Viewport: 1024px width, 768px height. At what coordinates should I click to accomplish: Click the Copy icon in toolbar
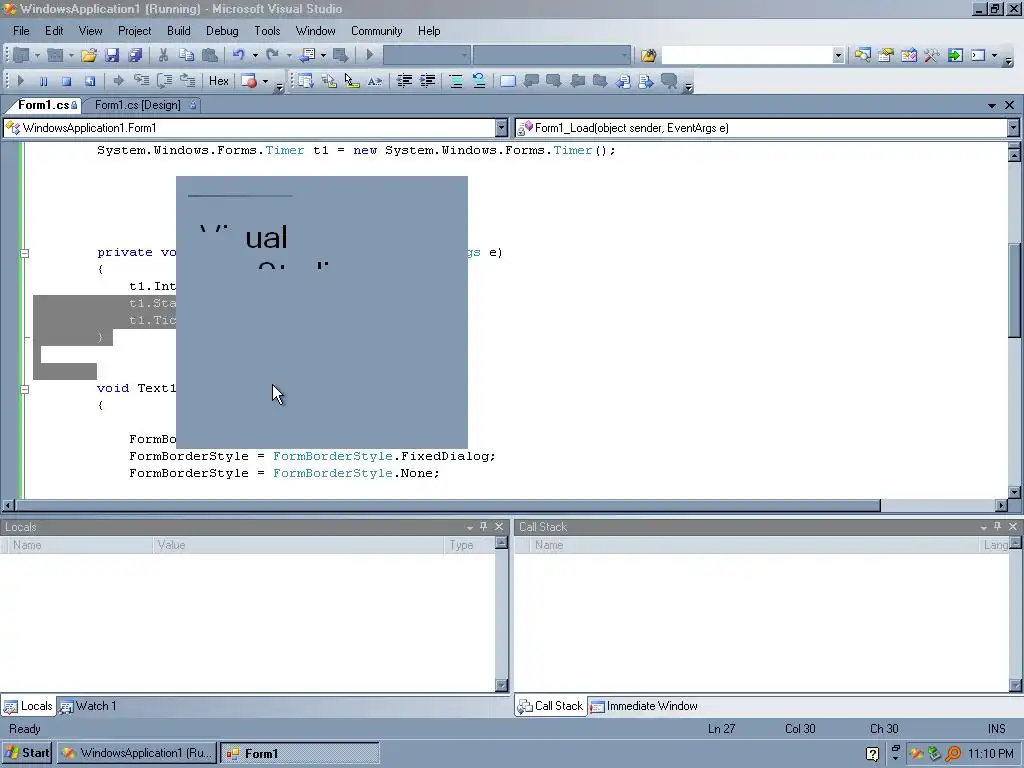coord(187,56)
